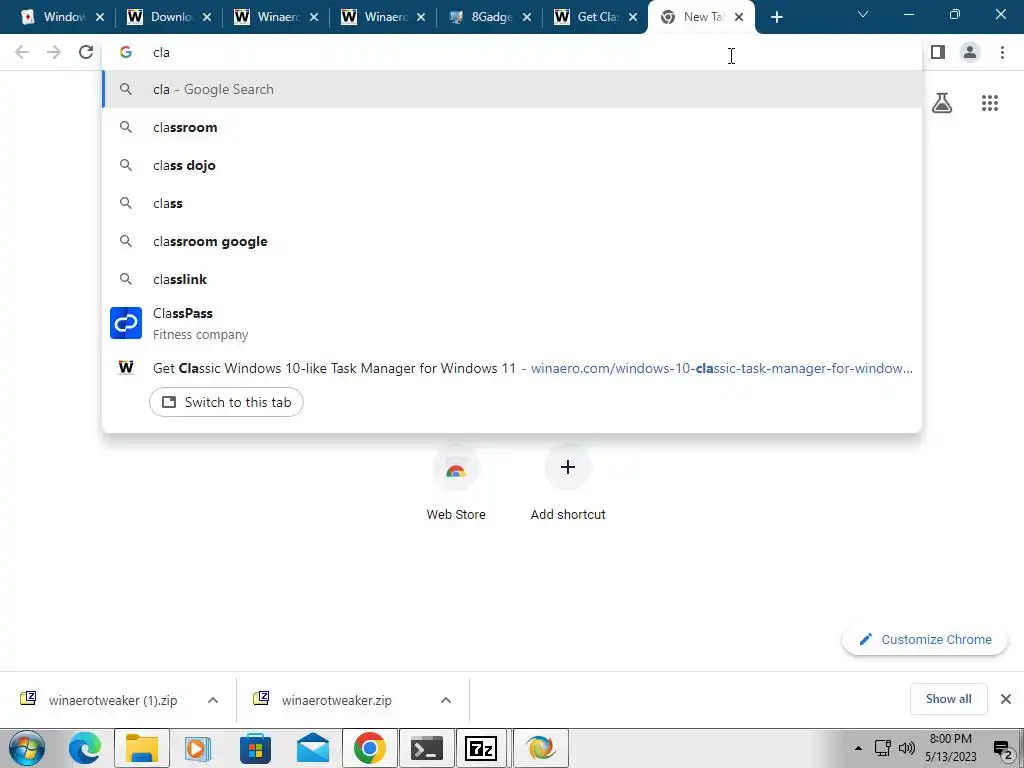Viewport: 1024px width, 768px height.
Task: Open the network tray icon
Action: (883, 748)
